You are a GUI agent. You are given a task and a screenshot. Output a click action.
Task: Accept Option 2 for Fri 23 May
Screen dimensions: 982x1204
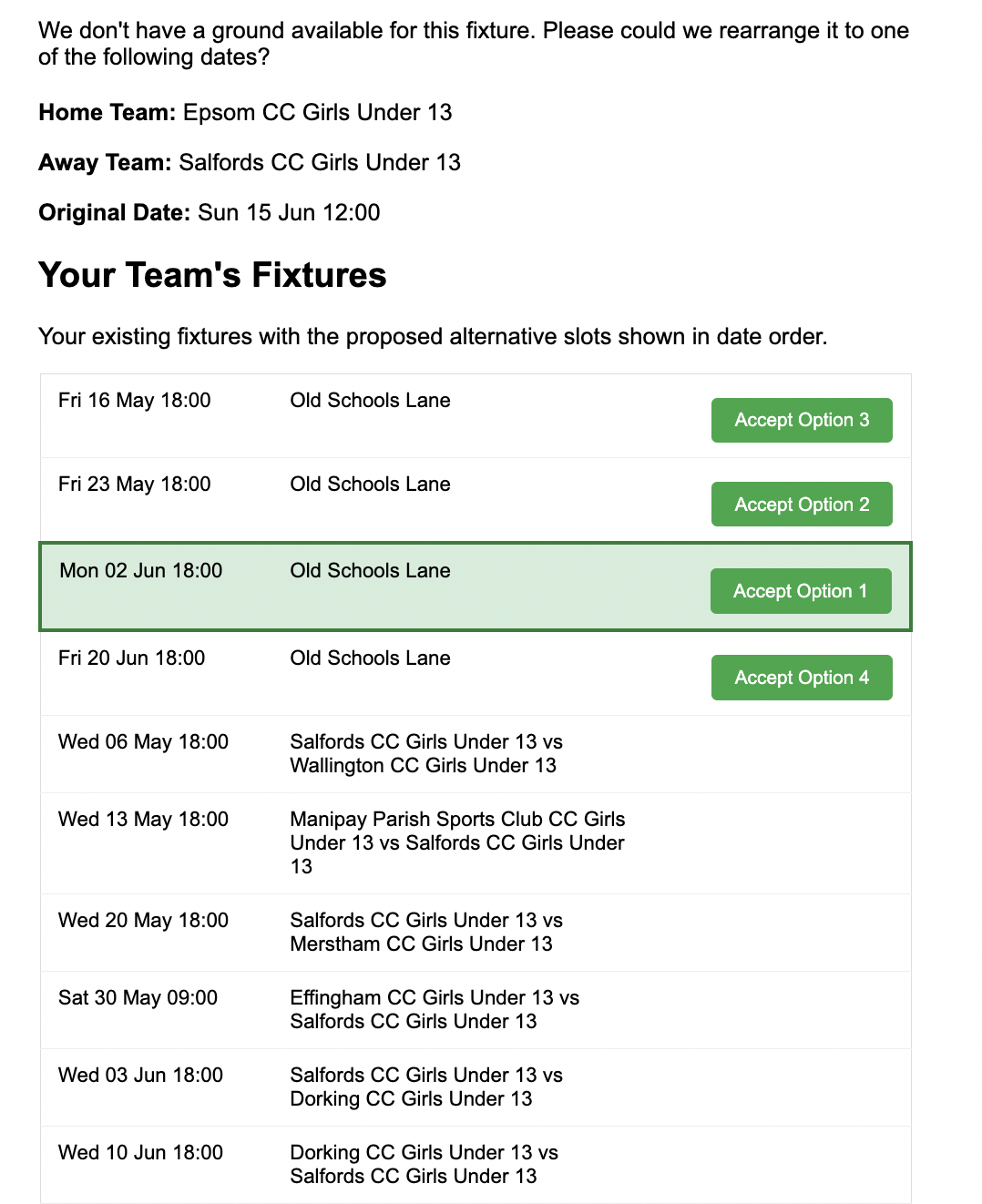point(801,504)
